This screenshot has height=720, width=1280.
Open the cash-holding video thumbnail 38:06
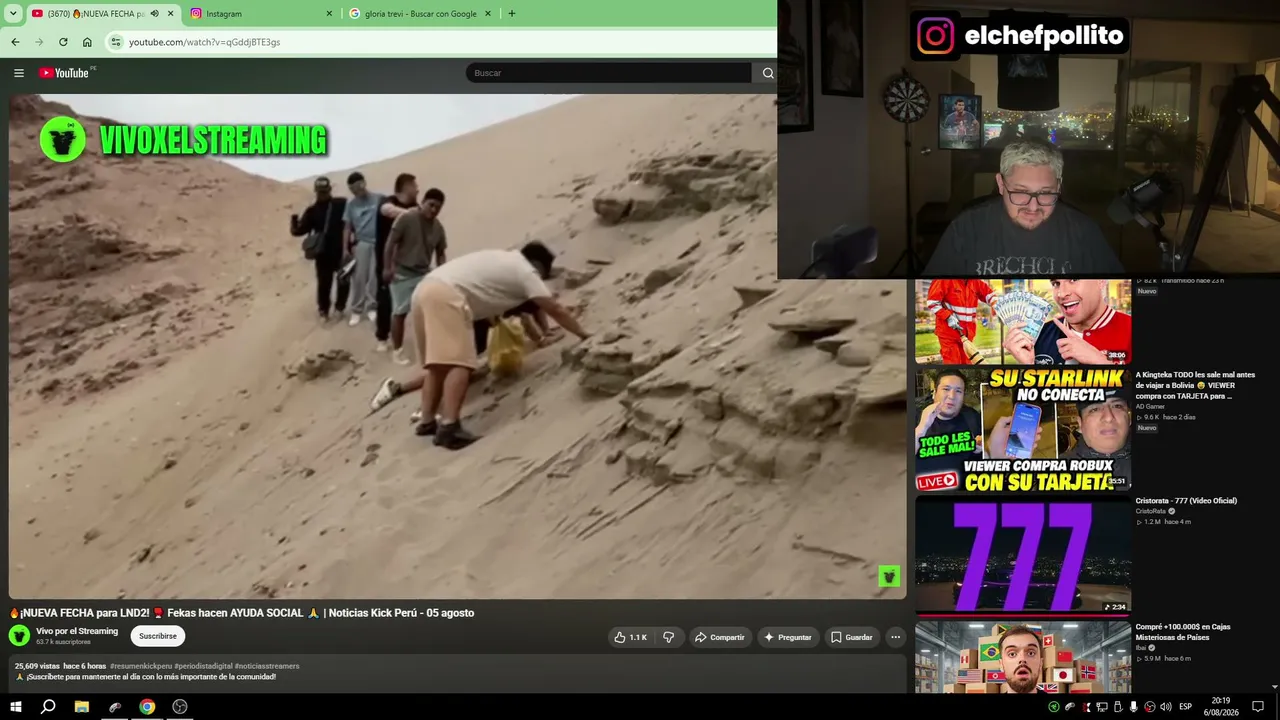1023,322
